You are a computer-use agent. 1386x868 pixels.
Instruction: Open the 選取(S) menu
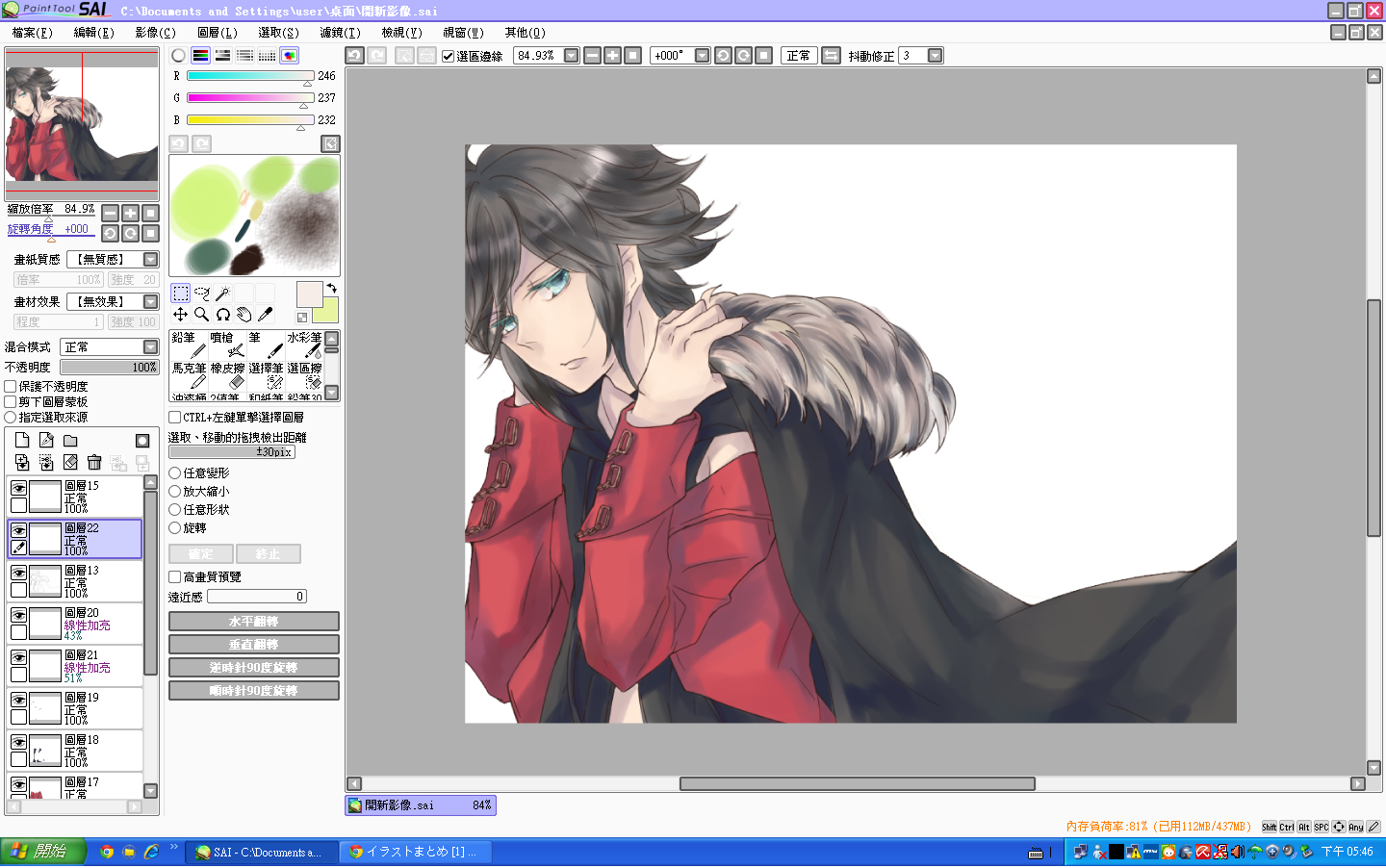[278, 33]
